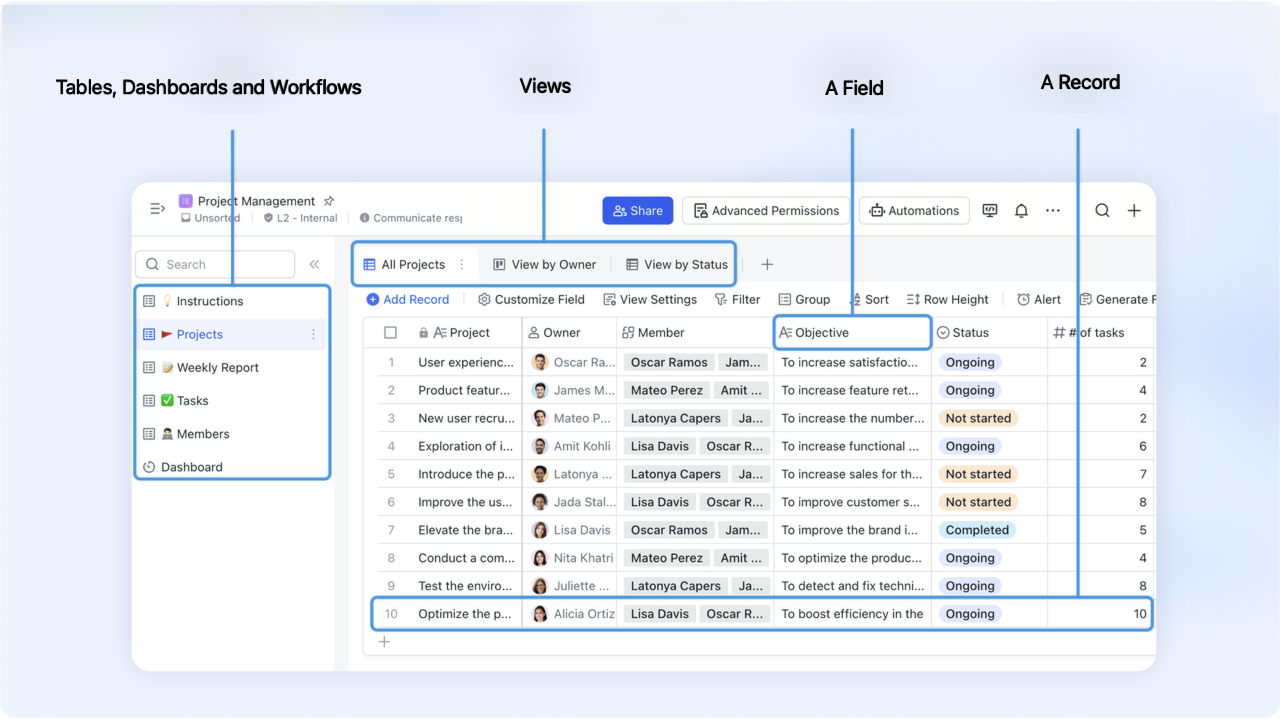This screenshot has width=1280, height=719.
Task: Toggle the sidebar menu icon top left
Action: 157,209
